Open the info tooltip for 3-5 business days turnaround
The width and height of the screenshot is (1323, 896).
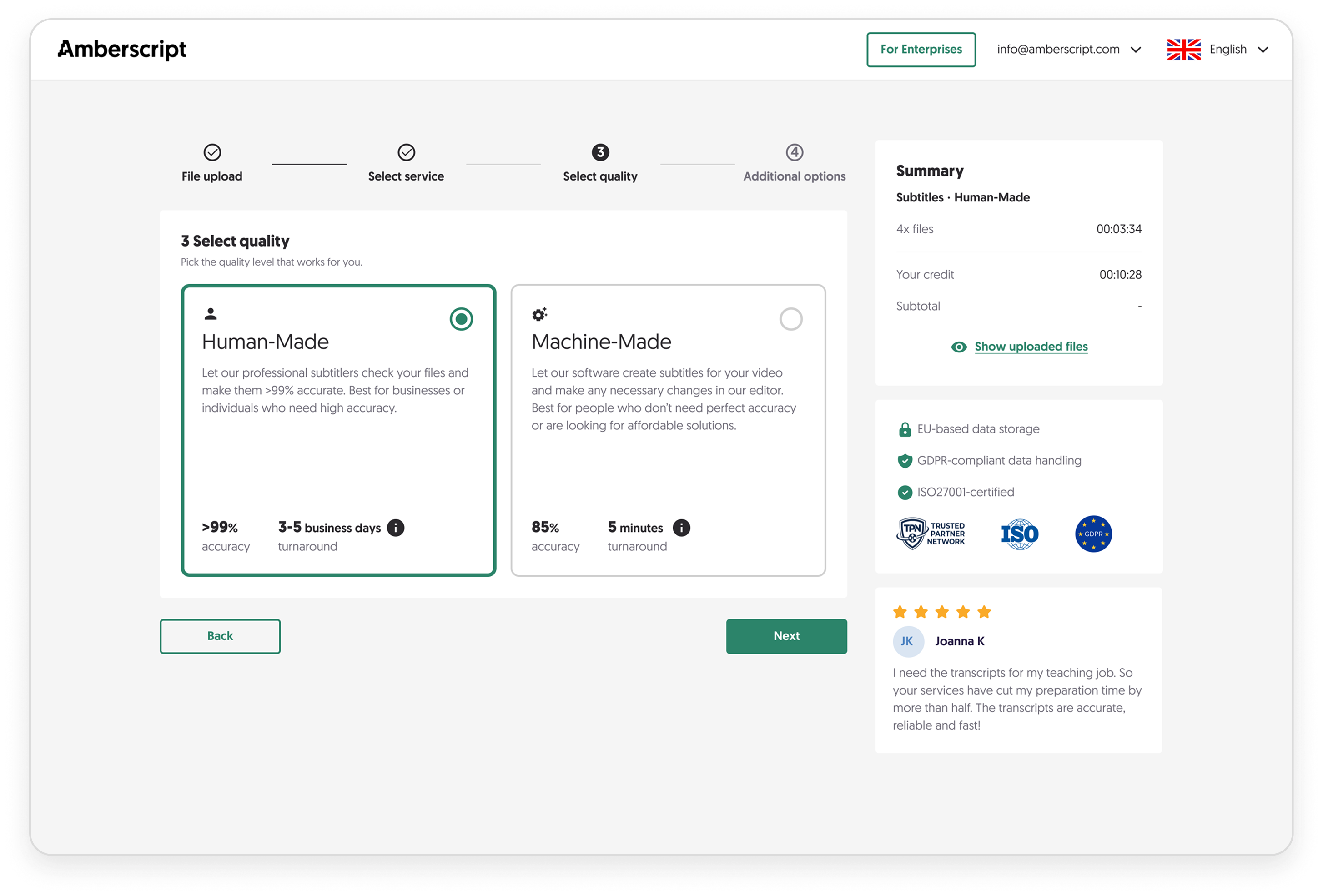click(395, 528)
